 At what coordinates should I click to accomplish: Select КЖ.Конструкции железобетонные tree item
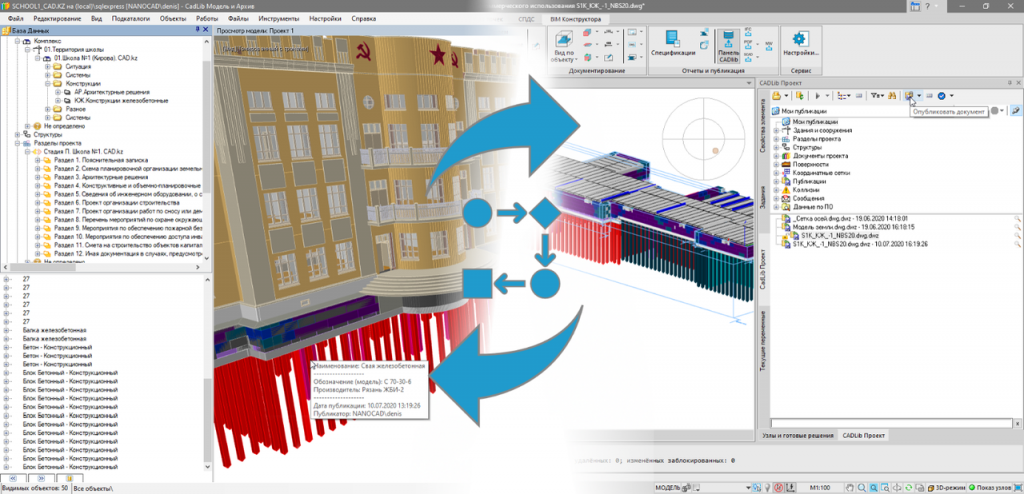121,101
